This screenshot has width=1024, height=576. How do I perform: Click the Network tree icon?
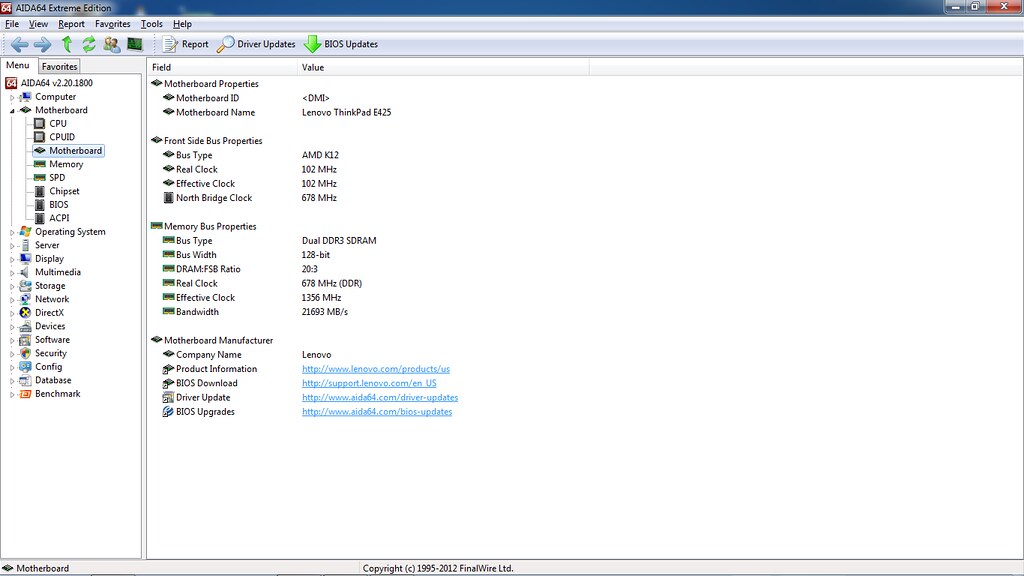[25, 299]
